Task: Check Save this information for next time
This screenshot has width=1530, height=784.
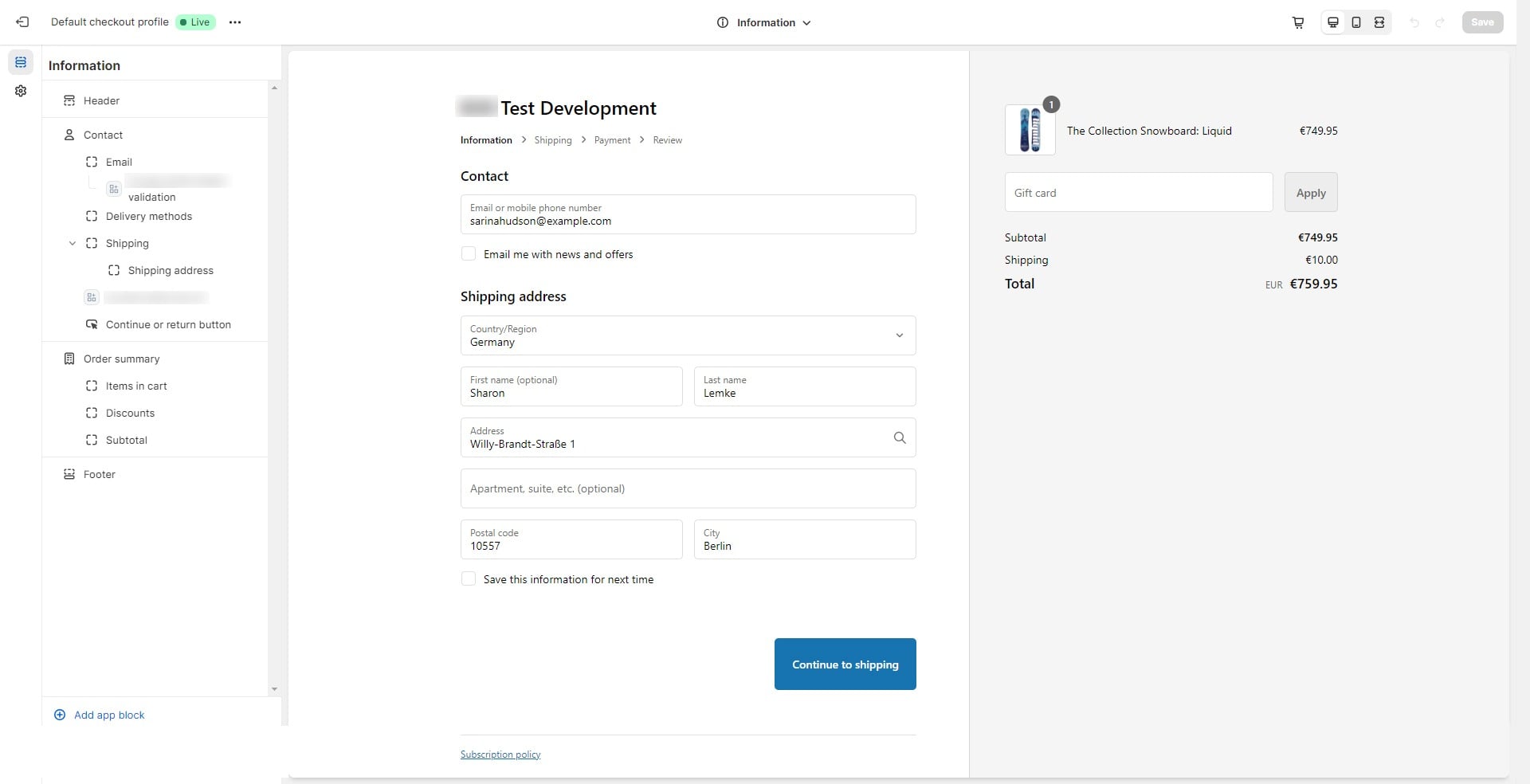Action: point(469,579)
